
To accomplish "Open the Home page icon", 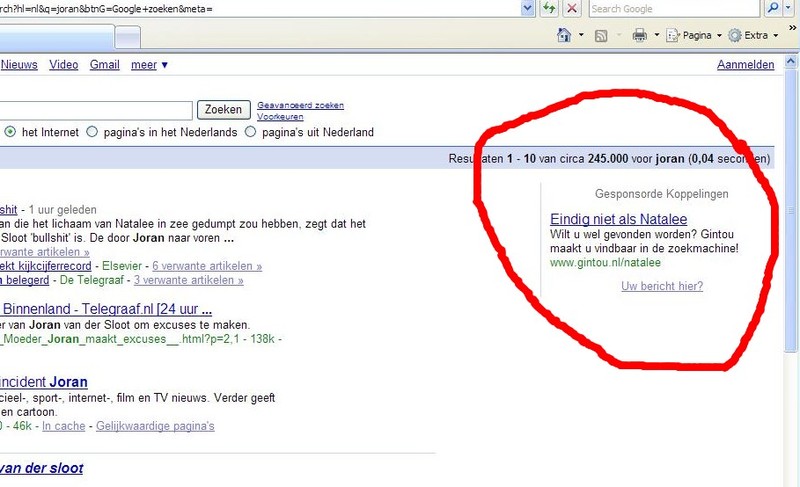I will [x=564, y=35].
